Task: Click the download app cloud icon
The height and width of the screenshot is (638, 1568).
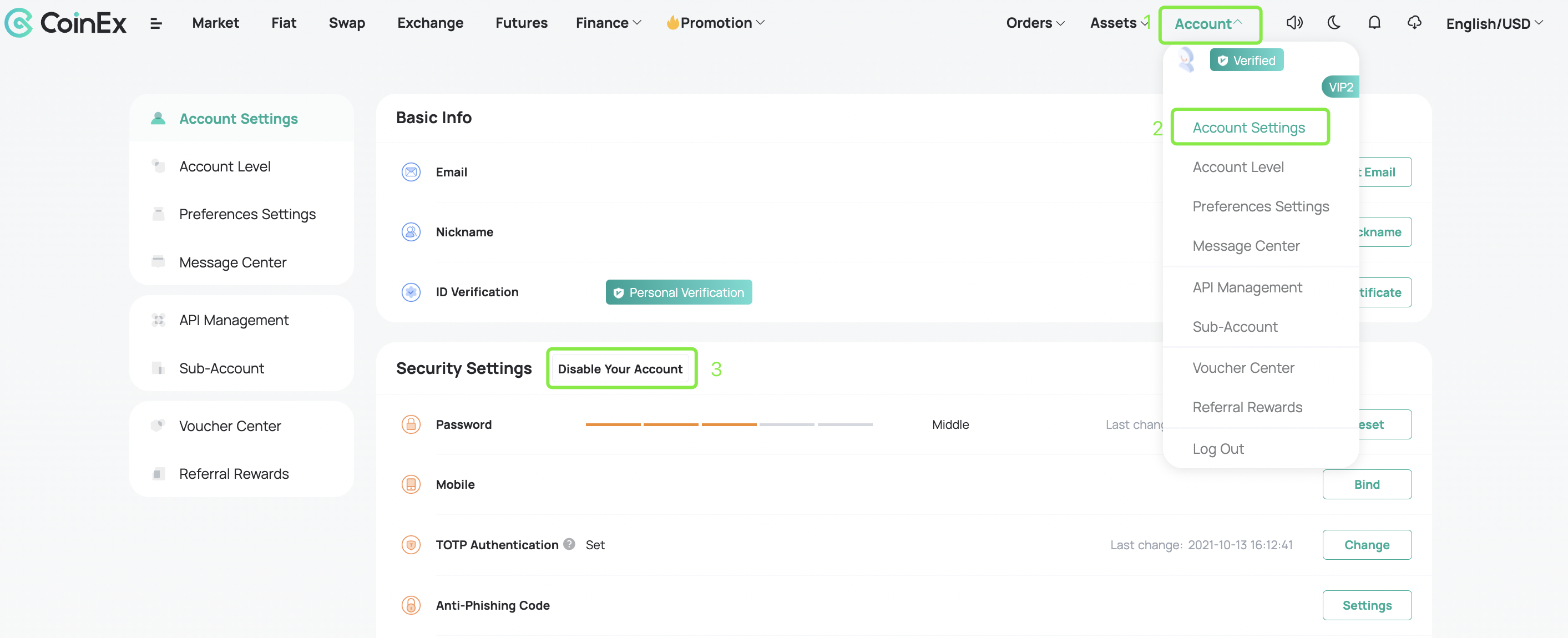Action: (1415, 23)
